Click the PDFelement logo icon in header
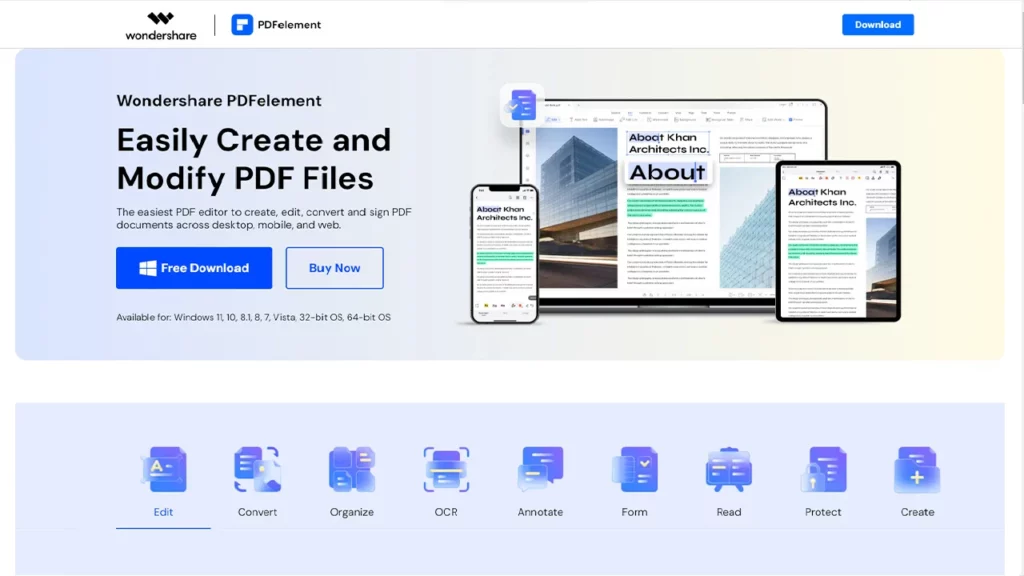The width and height of the screenshot is (1024, 576). tap(242, 25)
